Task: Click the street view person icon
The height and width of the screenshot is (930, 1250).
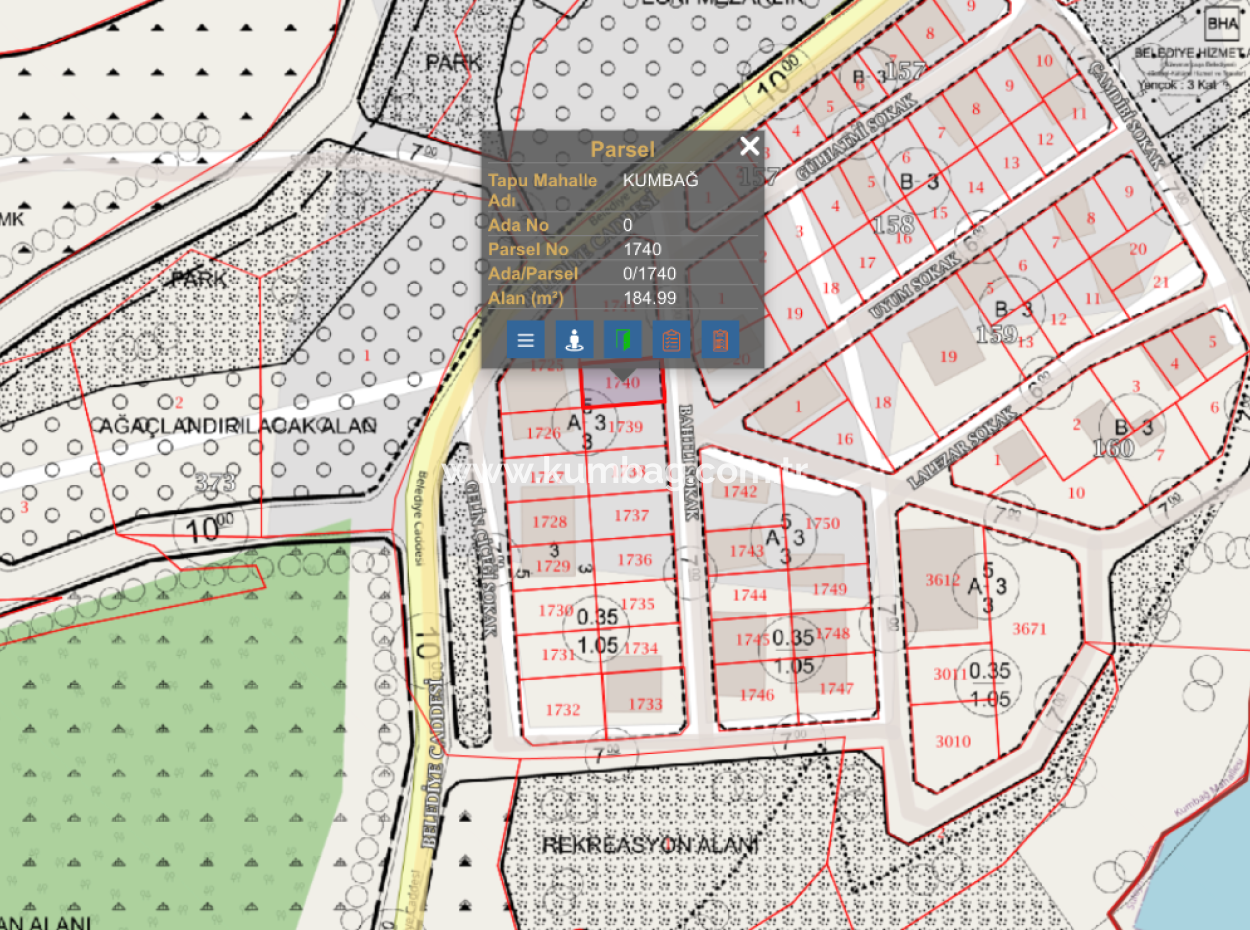Action: (574, 339)
